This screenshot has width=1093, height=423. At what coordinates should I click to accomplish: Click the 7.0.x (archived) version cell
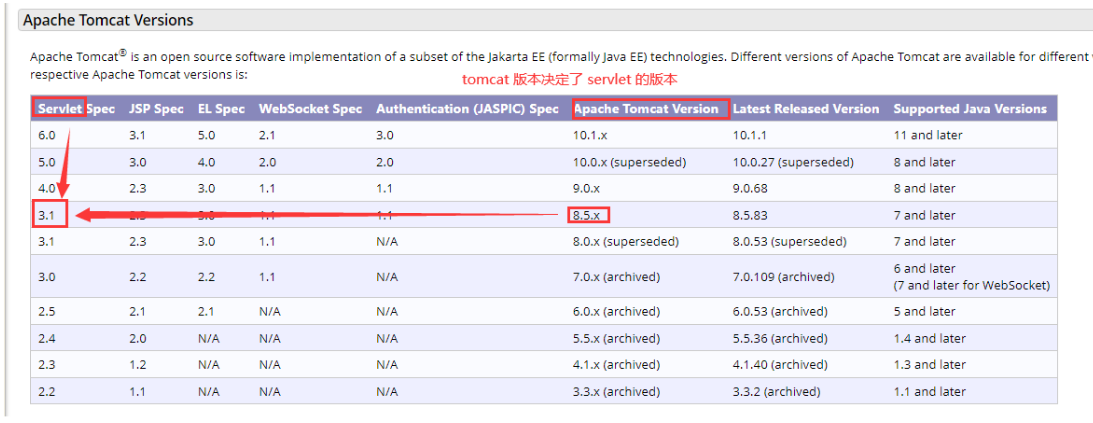[x=616, y=277]
